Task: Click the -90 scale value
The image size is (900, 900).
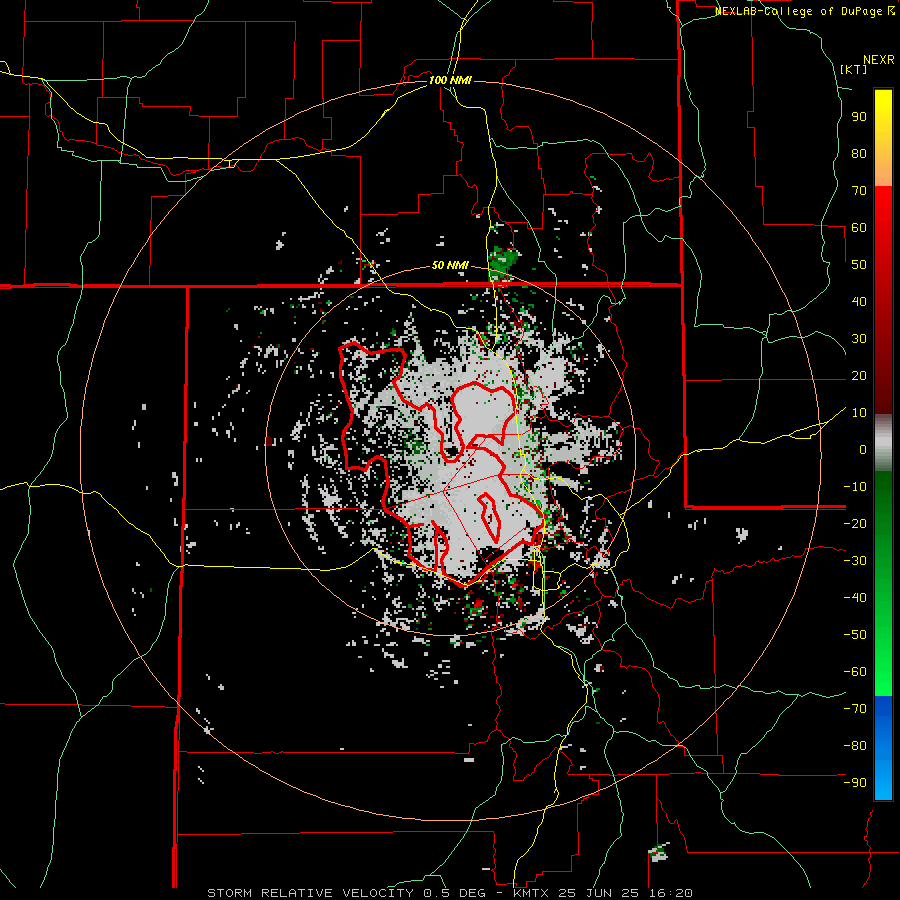Action: 855,783
